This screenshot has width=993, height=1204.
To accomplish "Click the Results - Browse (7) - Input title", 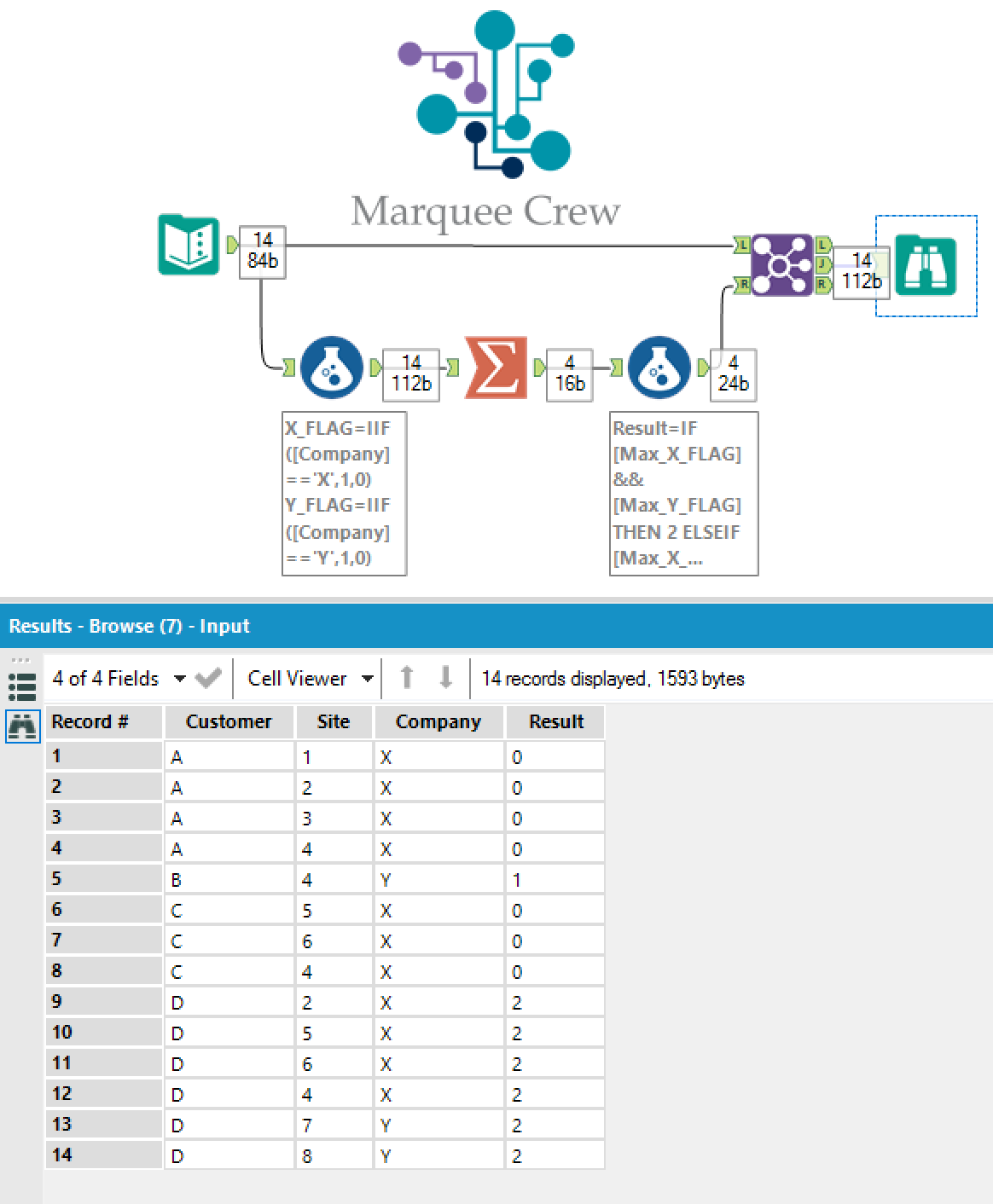I will (129, 626).
